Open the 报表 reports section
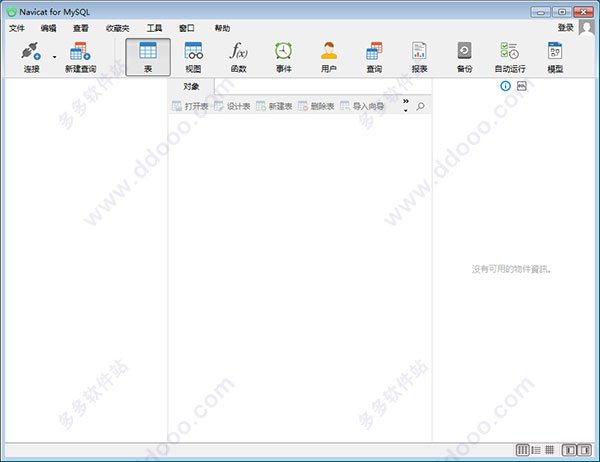The width and height of the screenshot is (600, 462). (419, 57)
